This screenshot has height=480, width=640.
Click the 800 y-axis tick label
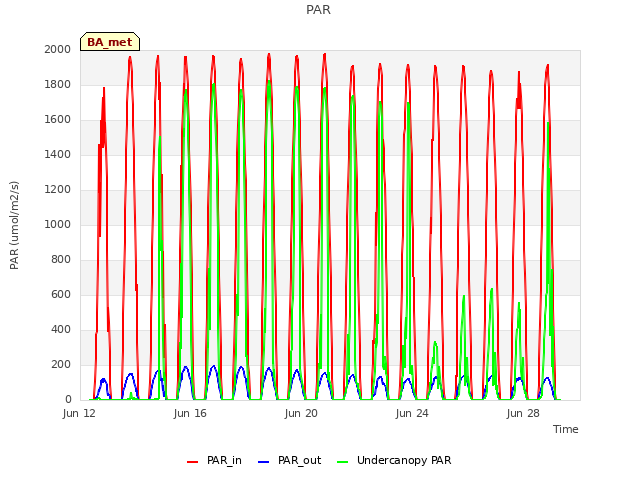(x=61, y=260)
